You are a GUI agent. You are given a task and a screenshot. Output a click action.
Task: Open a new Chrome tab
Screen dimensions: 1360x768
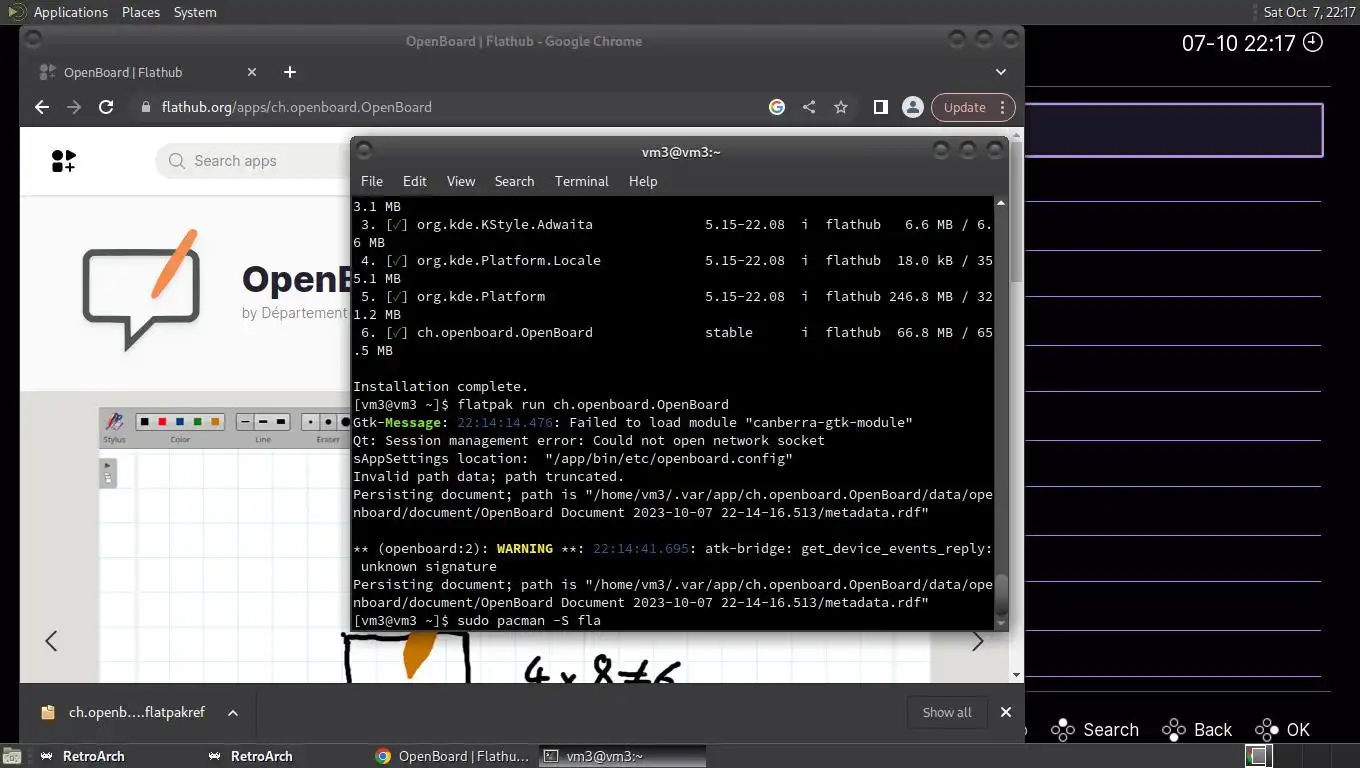tap(290, 72)
